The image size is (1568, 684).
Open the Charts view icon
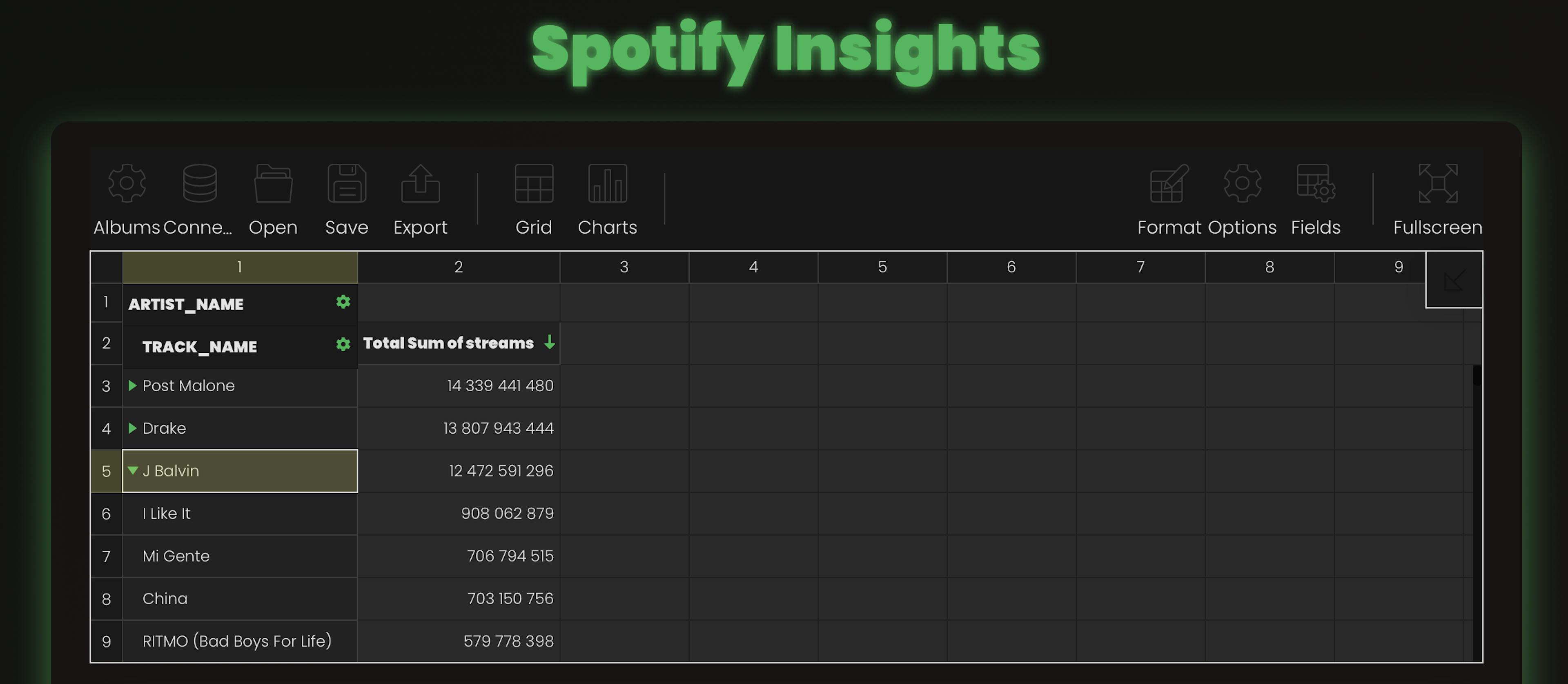point(607,184)
